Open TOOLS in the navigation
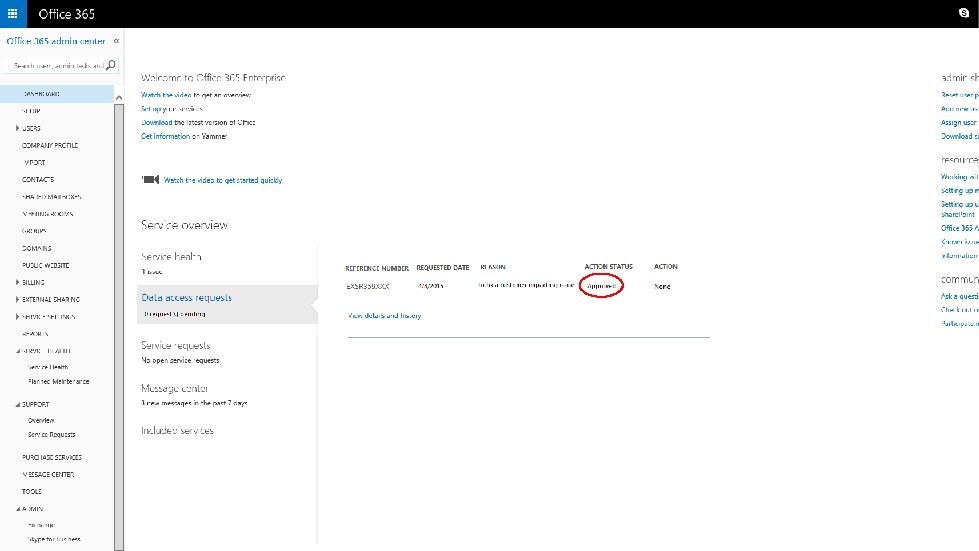The image size is (979, 551). [32, 492]
